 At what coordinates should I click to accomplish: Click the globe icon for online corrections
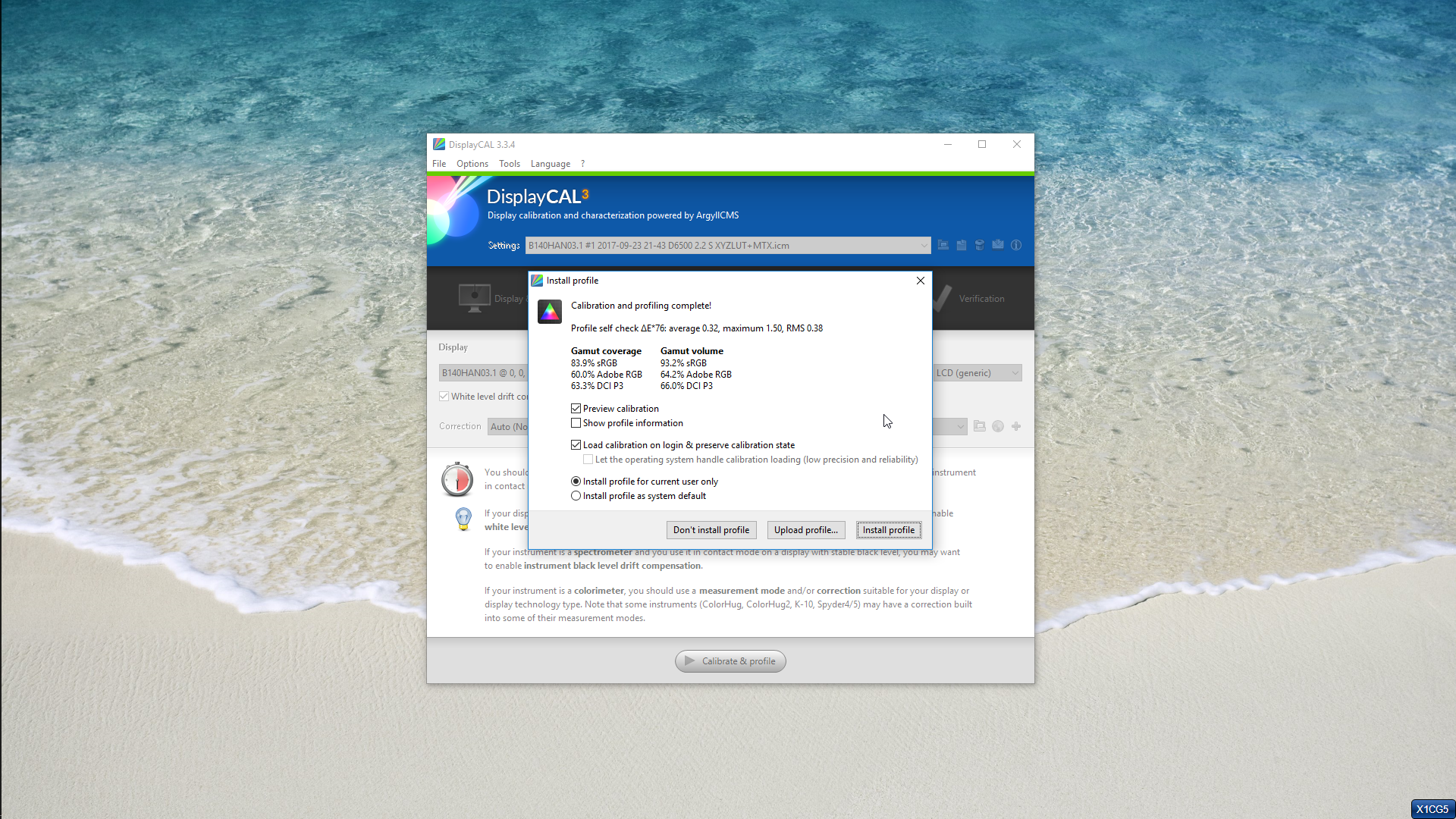[x=998, y=426]
